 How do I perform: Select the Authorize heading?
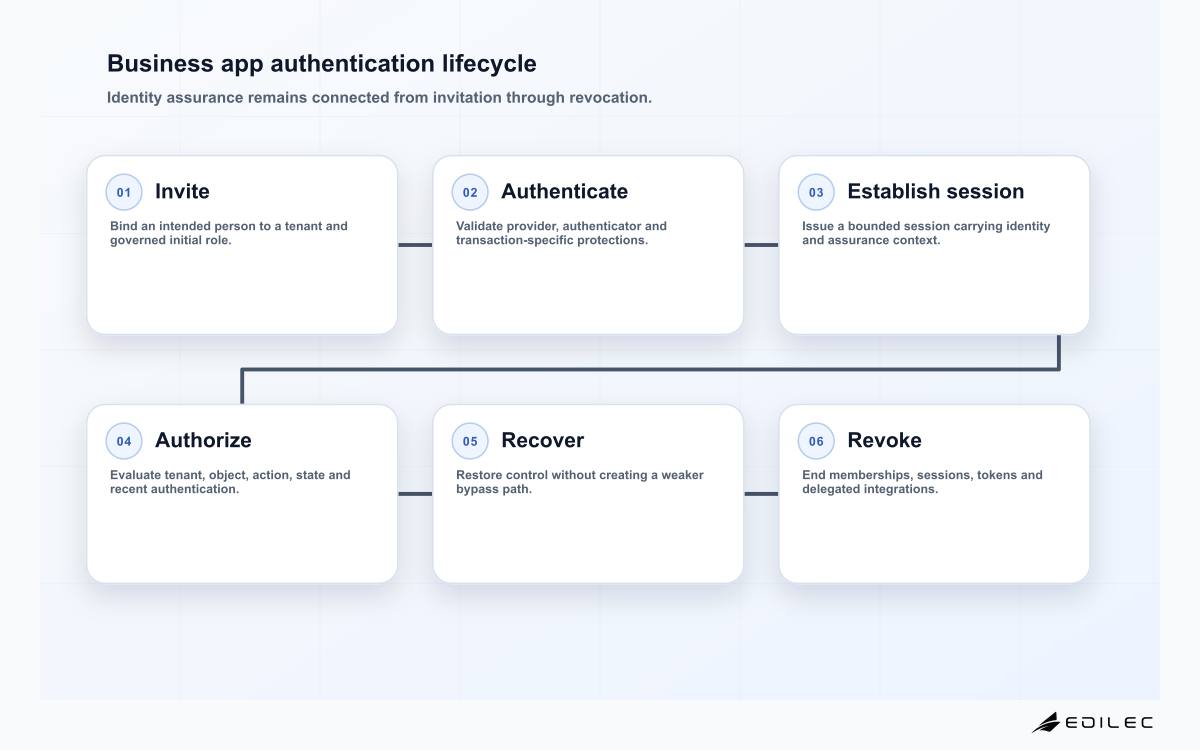point(203,440)
